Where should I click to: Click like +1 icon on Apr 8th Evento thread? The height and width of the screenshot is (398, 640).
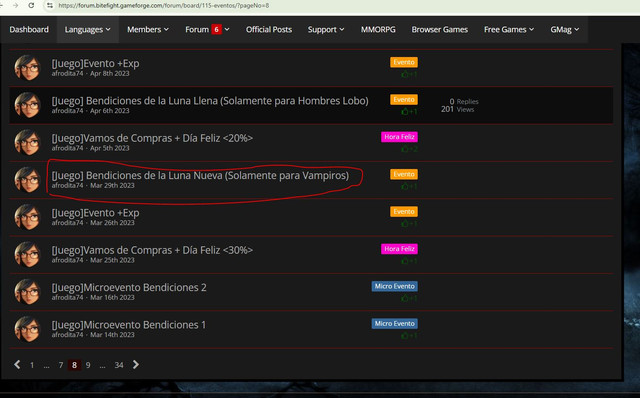tap(409, 74)
